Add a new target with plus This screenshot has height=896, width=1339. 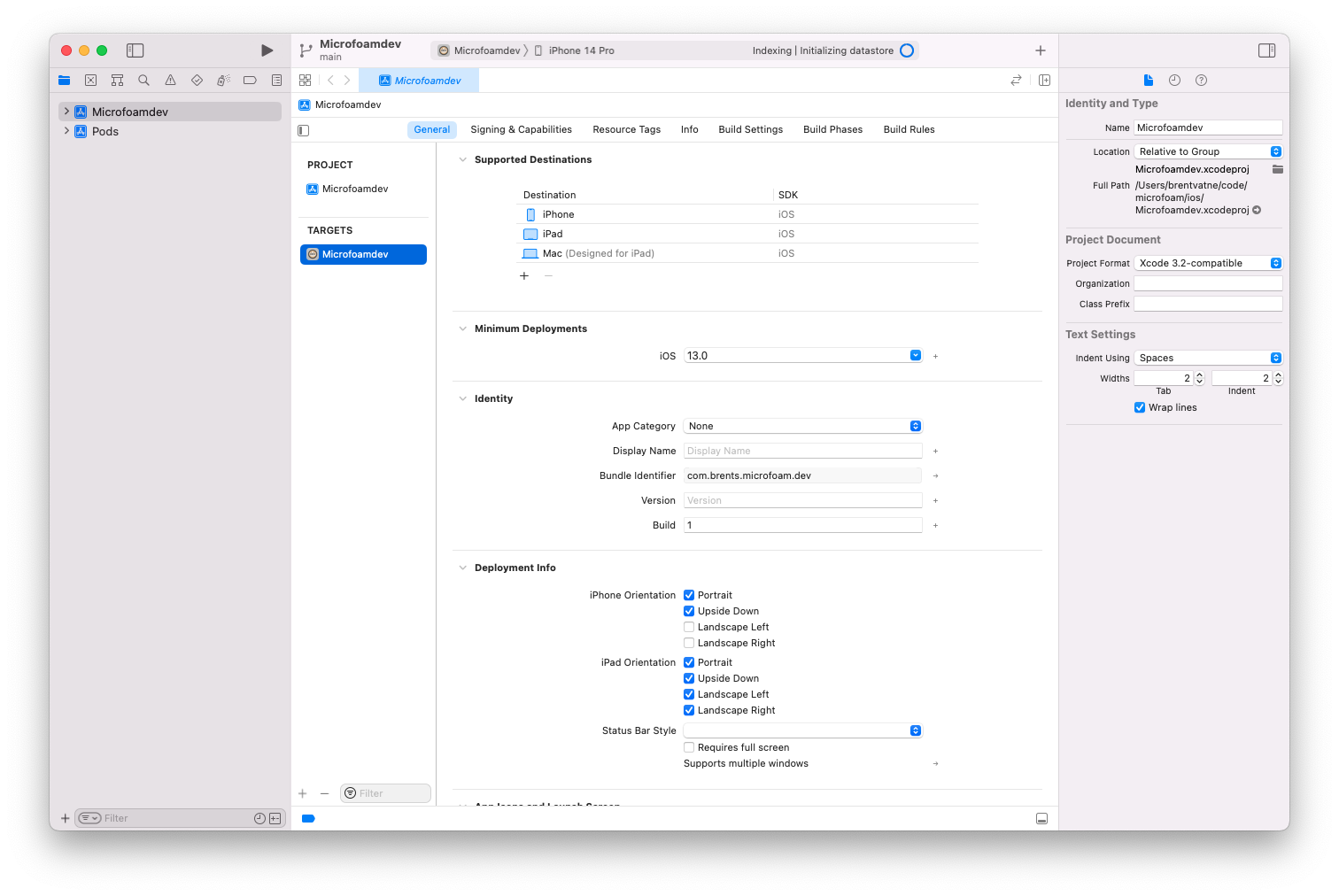coord(303,794)
